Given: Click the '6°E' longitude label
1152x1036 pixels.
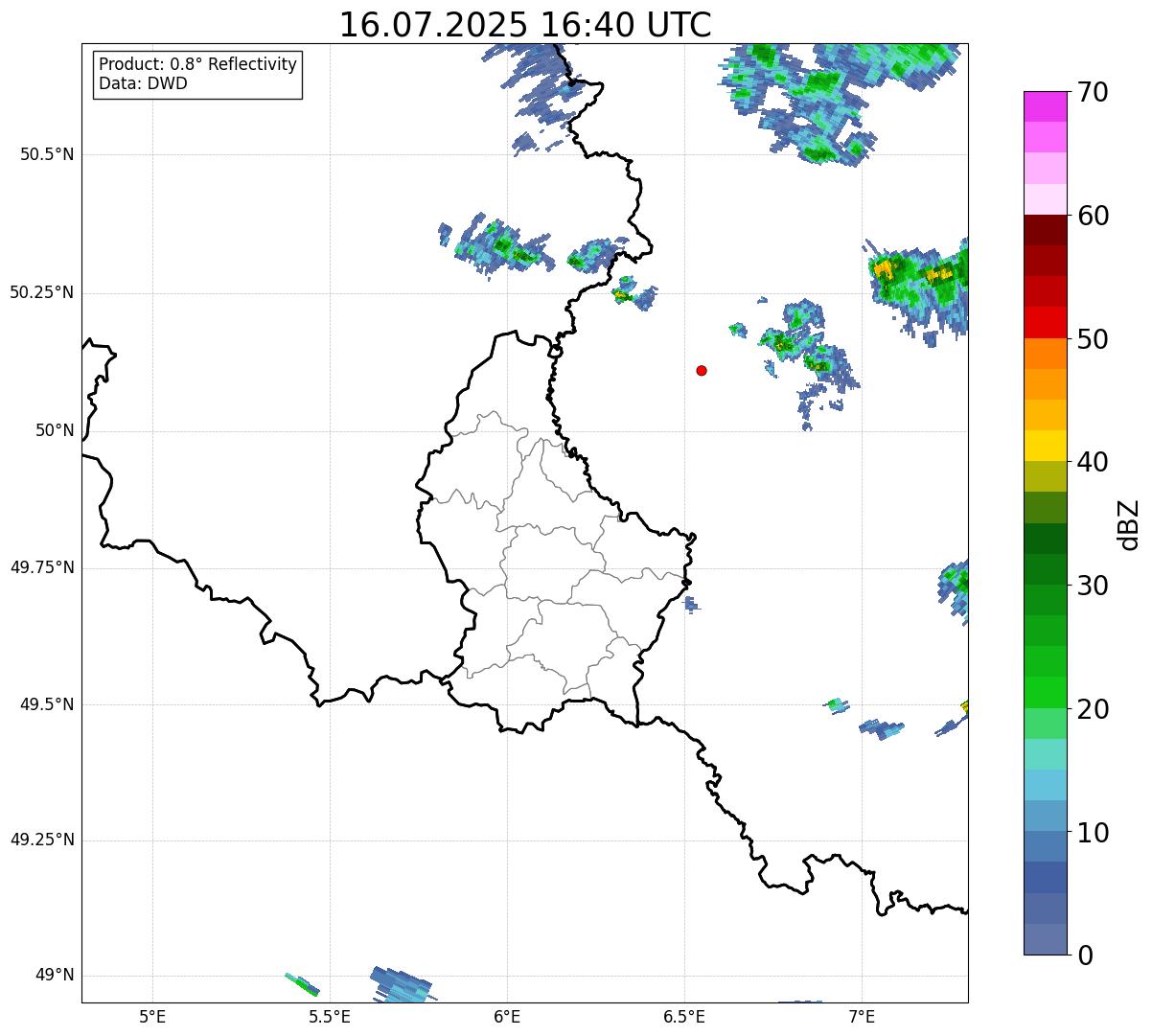Looking at the screenshot, I should 507,1016.
